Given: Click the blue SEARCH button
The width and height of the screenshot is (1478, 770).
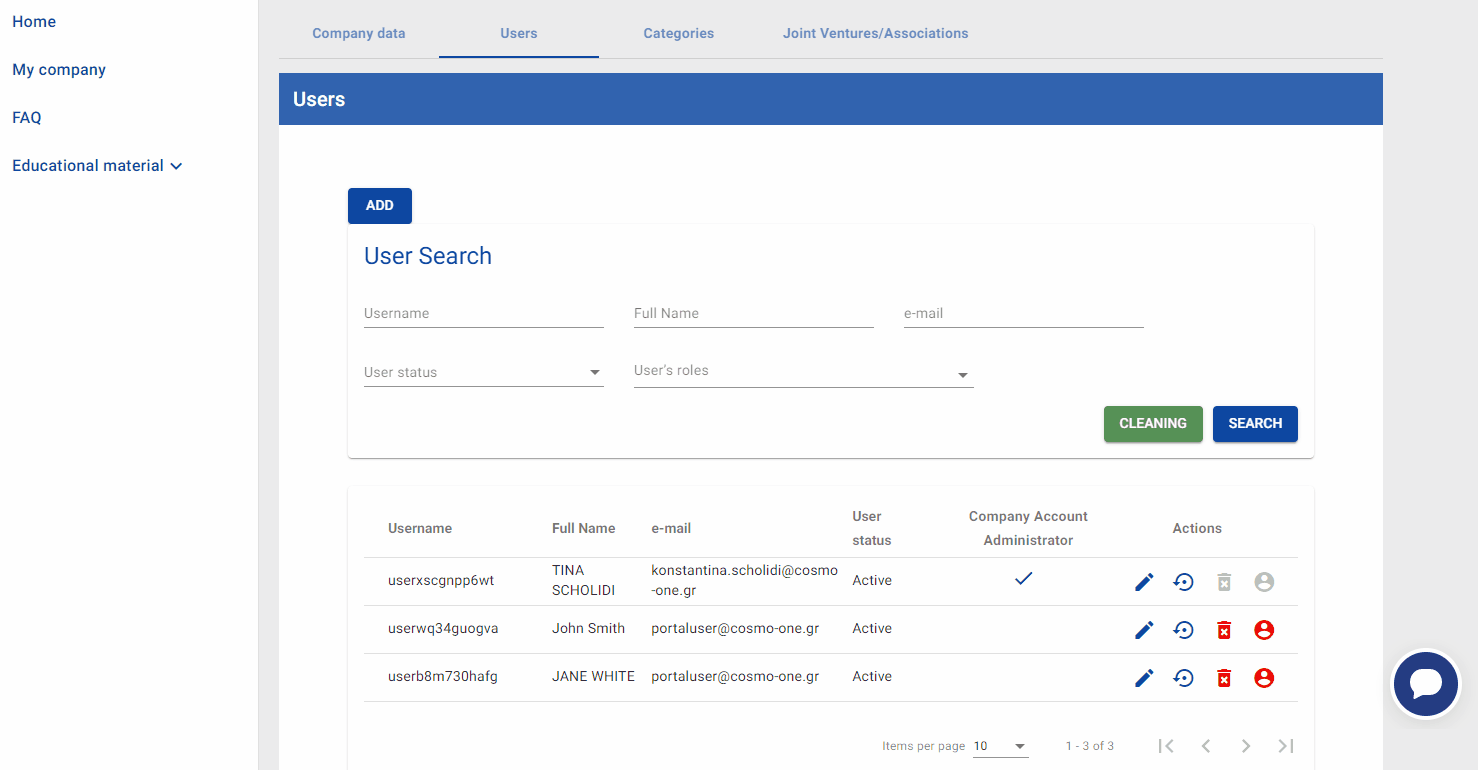Looking at the screenshot, I should click(x=1255, y=424).
